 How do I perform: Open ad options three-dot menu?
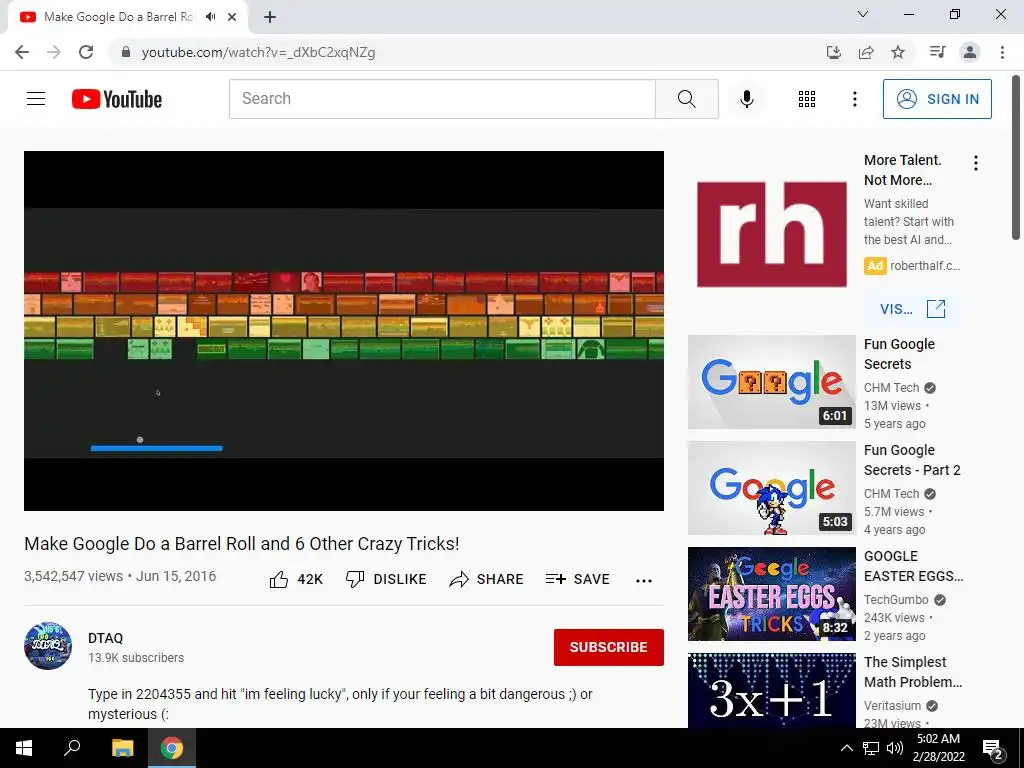pos(976,163)
